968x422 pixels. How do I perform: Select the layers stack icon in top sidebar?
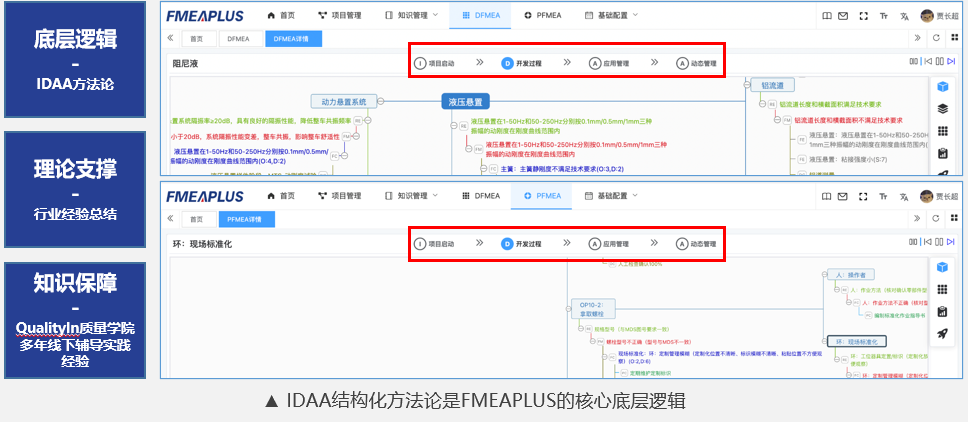pos(942,108)
